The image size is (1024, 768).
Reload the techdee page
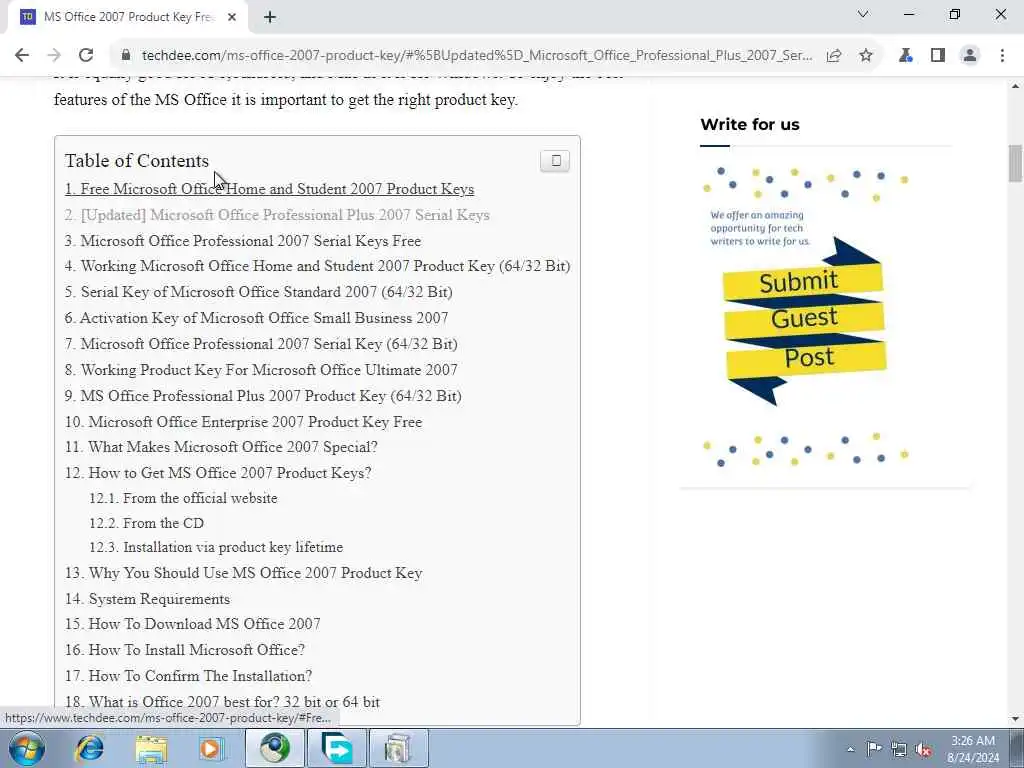tap(86, 56)
